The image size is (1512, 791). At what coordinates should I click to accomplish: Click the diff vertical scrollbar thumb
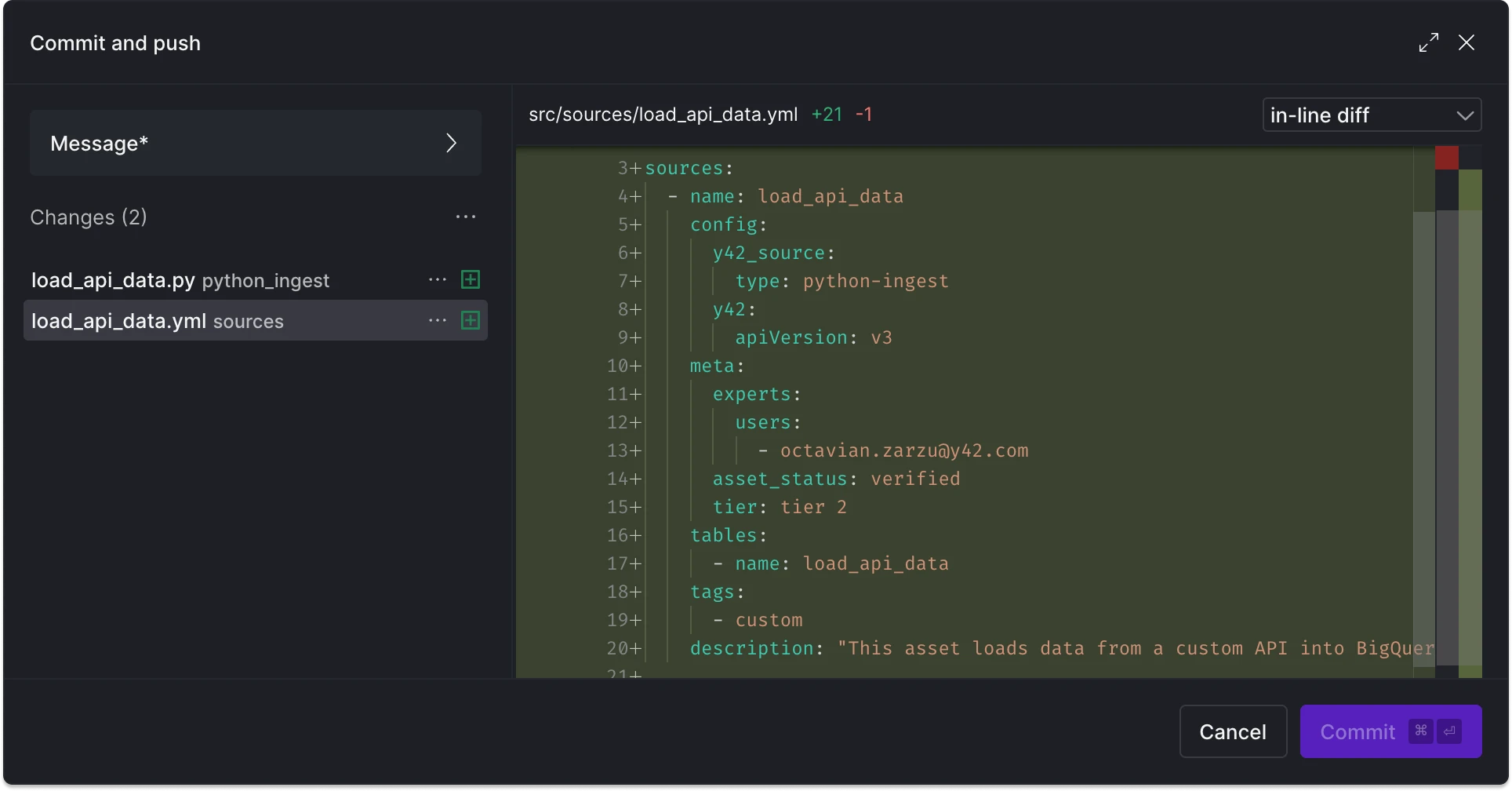pos(1423,439)
